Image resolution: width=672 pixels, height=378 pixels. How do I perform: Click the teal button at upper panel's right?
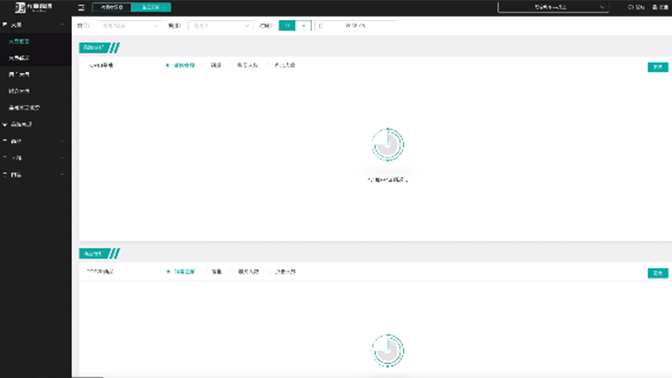point(657,67)
